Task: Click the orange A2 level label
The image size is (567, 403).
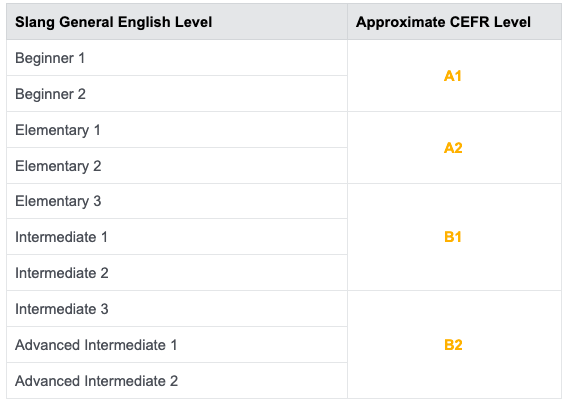Action: pos(453,148)
